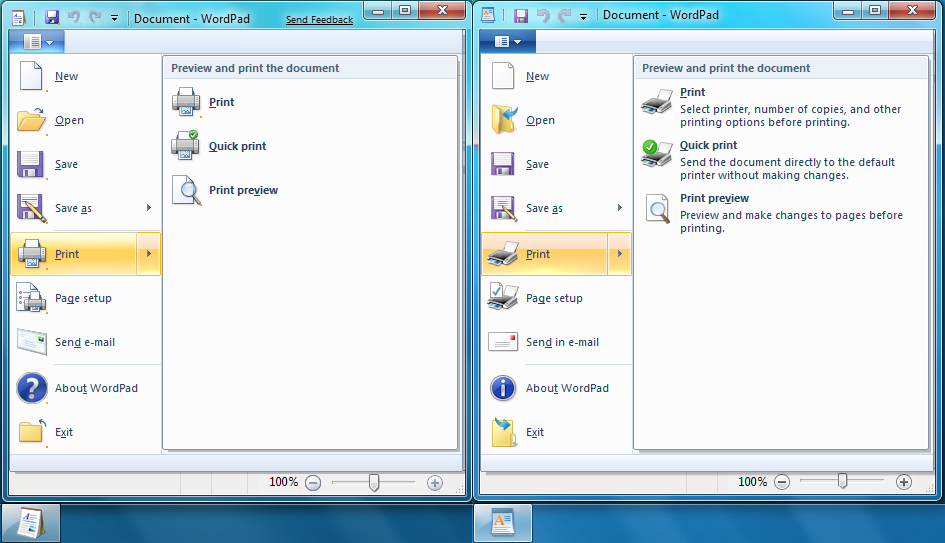This screenshot has height=543, width=945.
Task: Click the Send in e-mail icon in right window
Action: [503, 342]
